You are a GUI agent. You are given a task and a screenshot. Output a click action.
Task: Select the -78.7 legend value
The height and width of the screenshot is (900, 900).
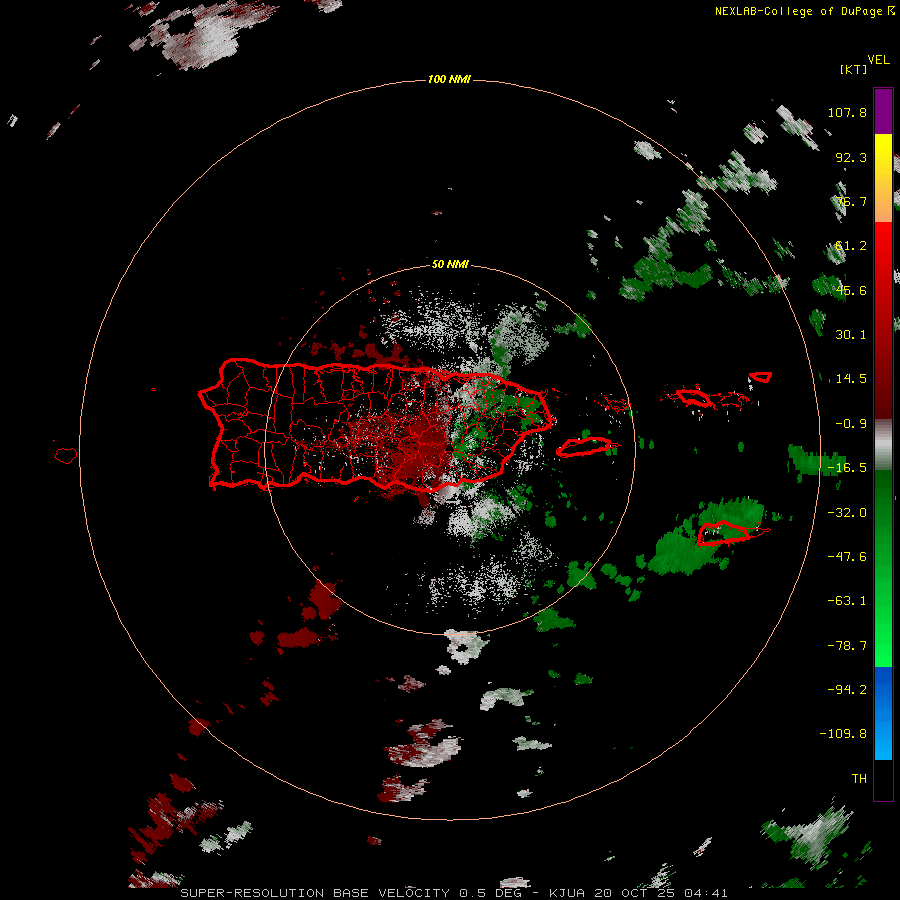click(847, 646)
